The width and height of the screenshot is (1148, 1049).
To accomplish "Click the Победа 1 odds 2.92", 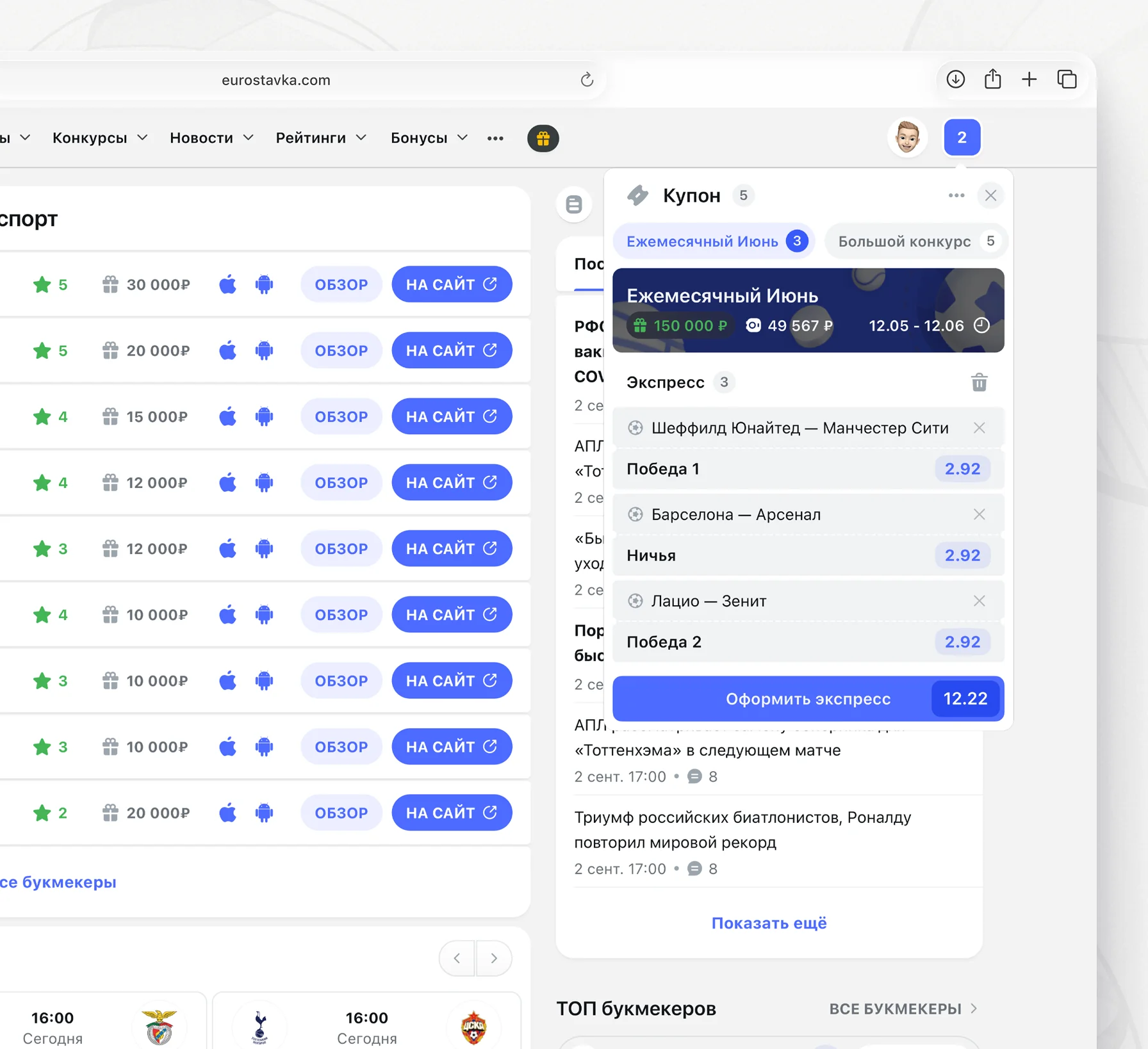I will tap(962, 469).
